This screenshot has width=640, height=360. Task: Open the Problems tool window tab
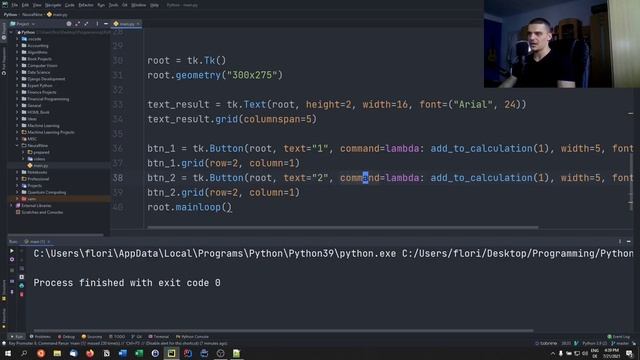click(40, 337)
